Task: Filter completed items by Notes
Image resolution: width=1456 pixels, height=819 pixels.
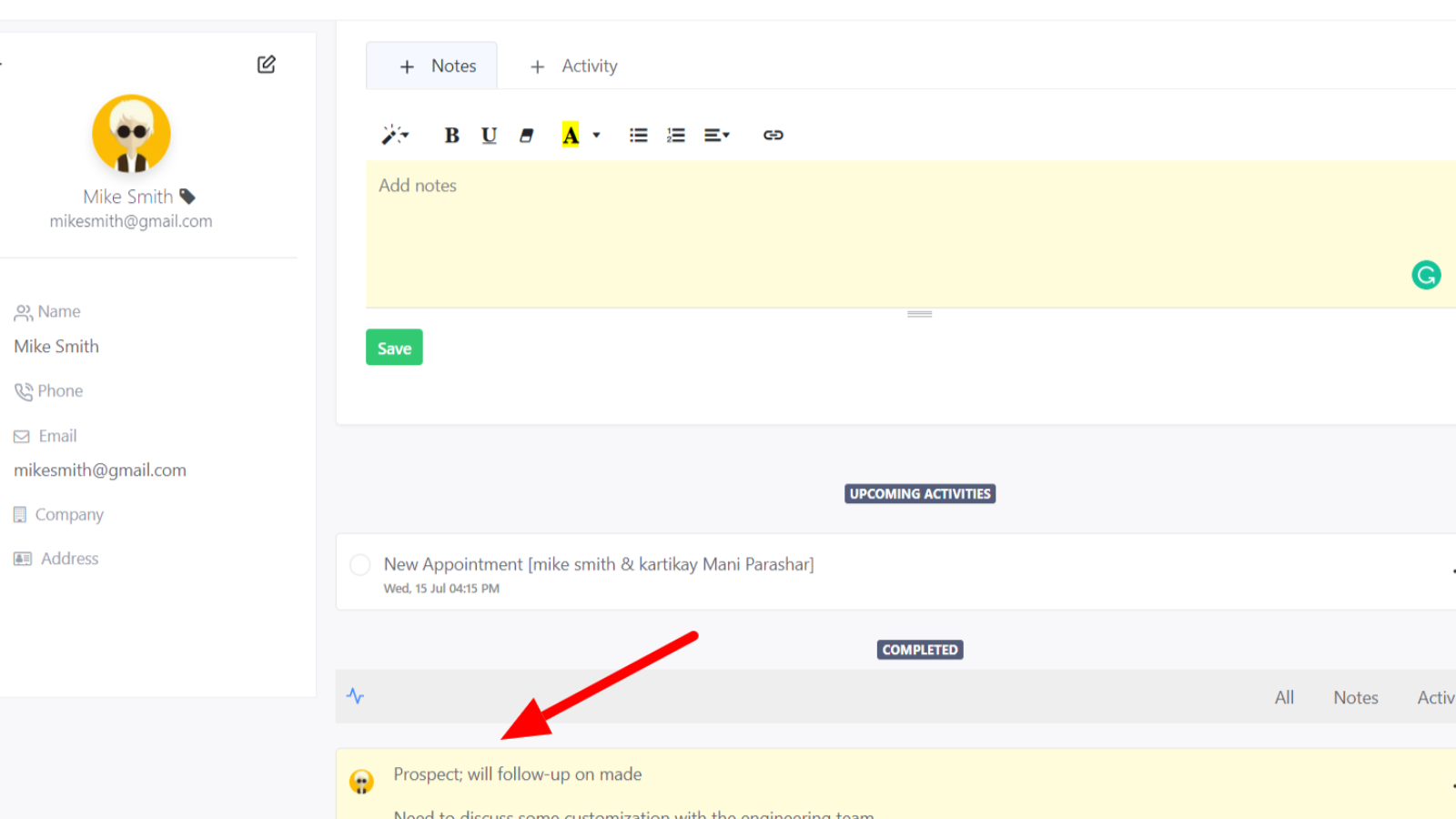Action: (1355, 698)
